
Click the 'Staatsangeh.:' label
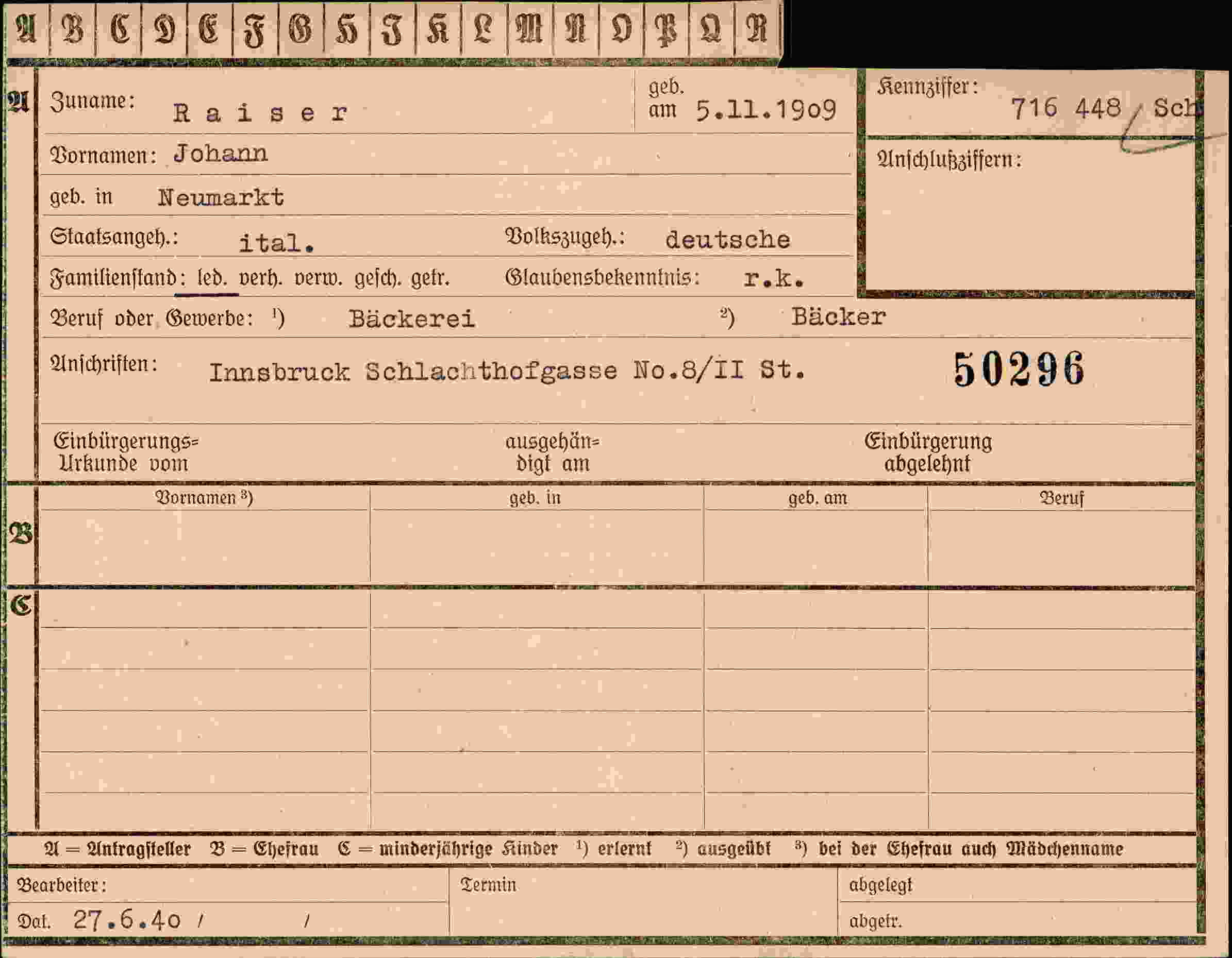114,237
